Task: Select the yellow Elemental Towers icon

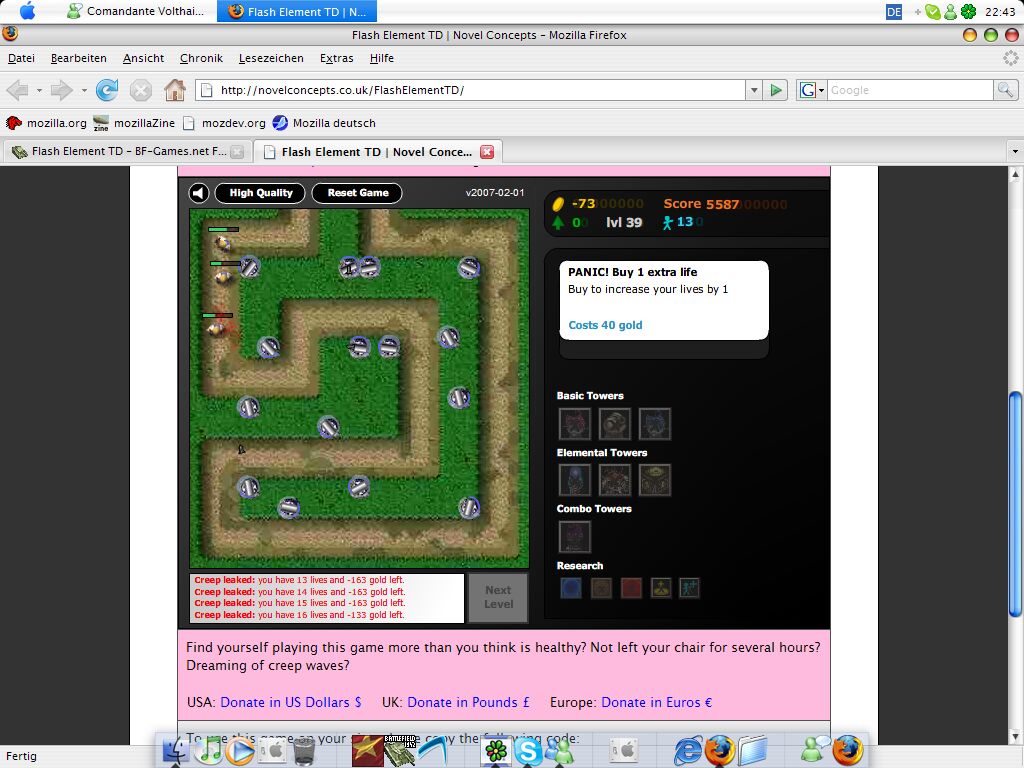Action: (x=655, y=480)
